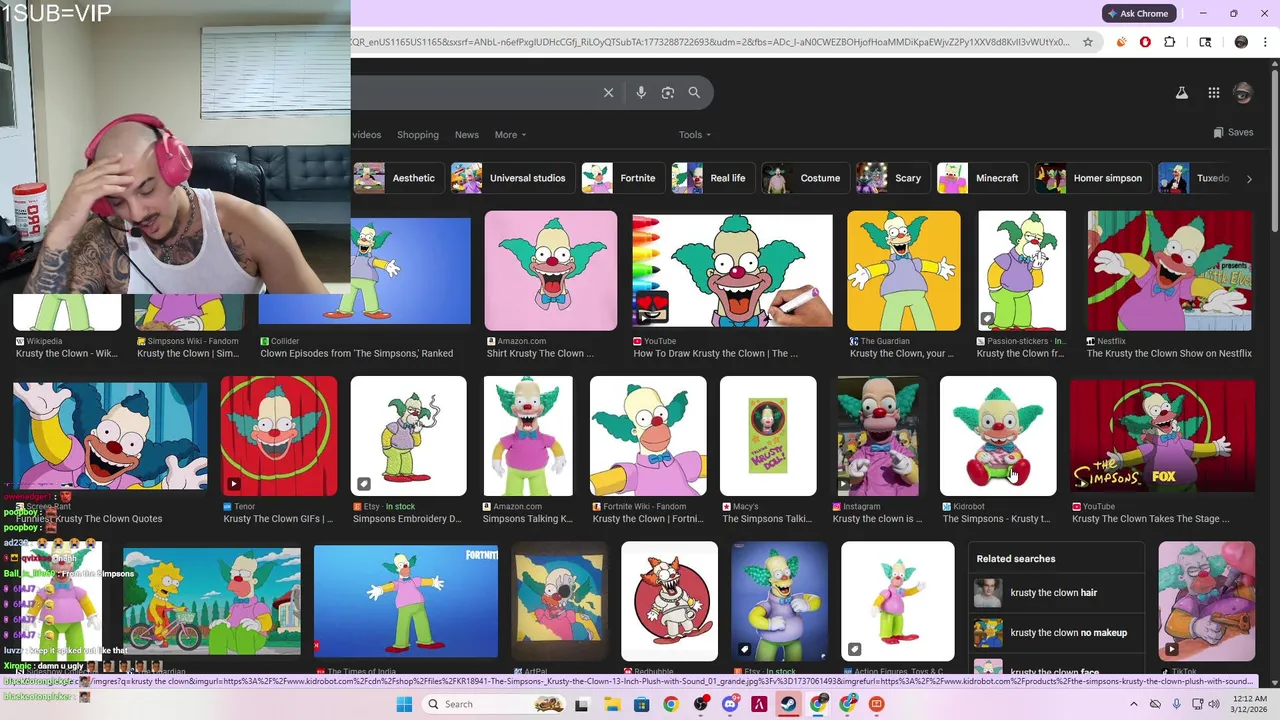Click the Passion-stickers Krusty the Clown link

pyautogui.click(x=1021, y=353)
